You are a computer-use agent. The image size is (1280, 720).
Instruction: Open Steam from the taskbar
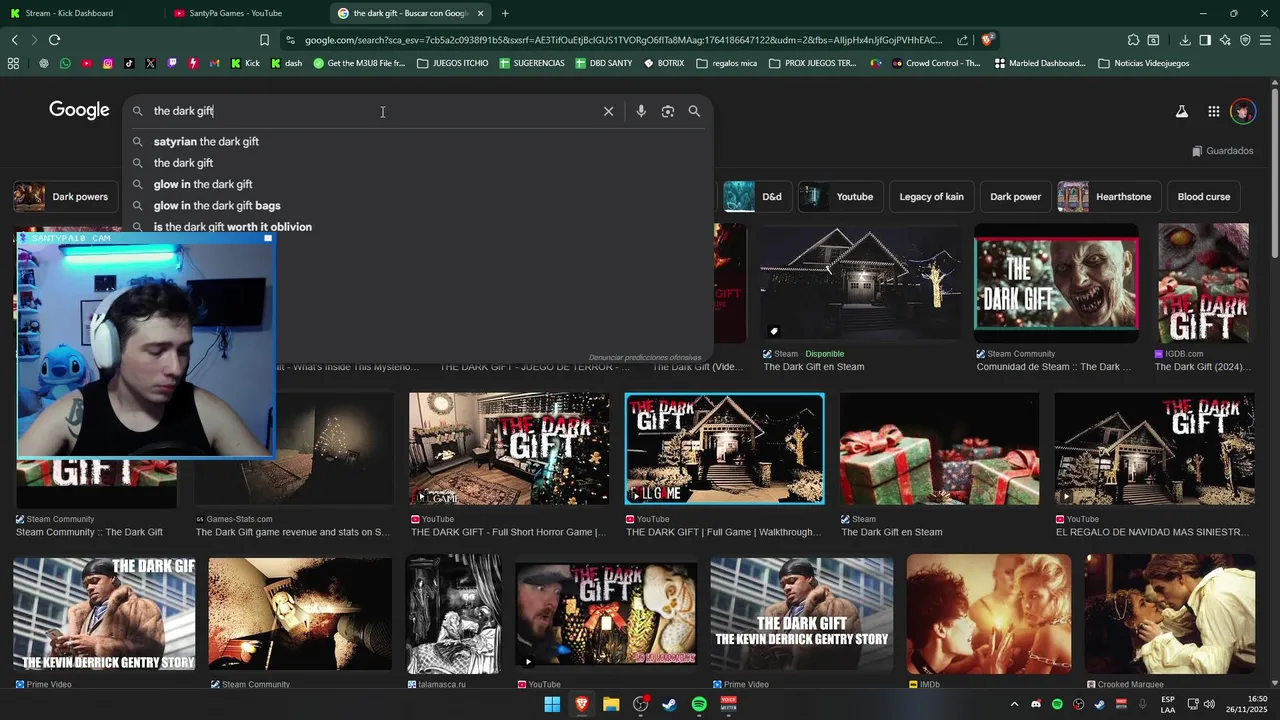click(670, 705)
